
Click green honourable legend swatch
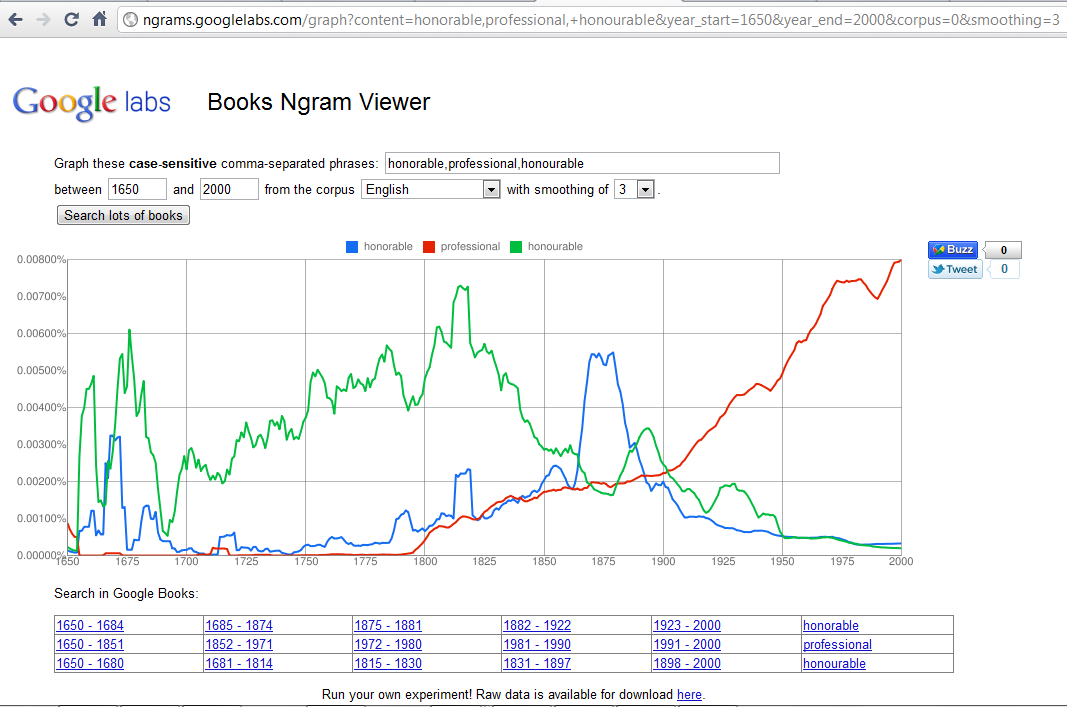516,247
